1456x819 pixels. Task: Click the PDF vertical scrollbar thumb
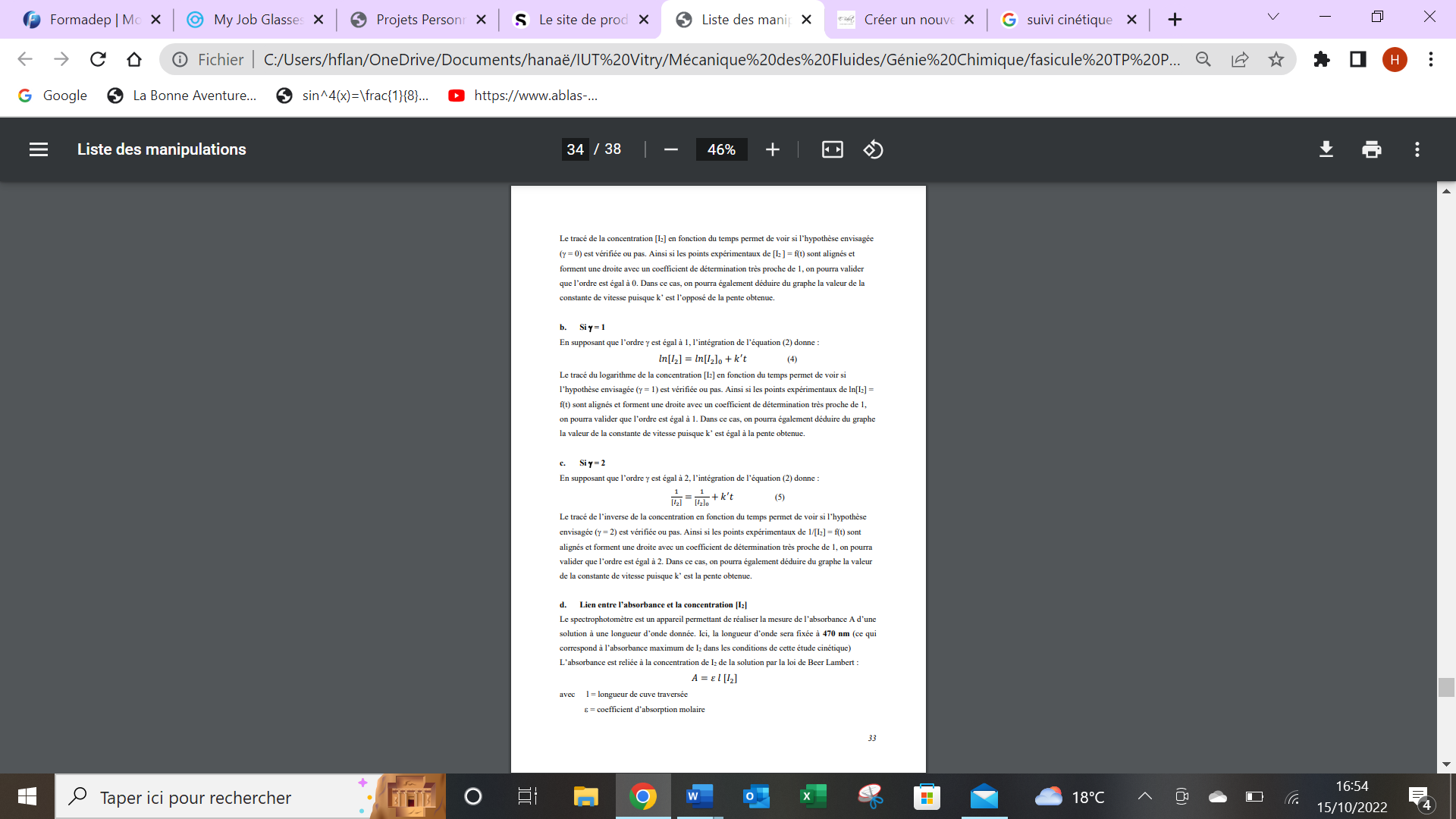tap(1445, 687)
